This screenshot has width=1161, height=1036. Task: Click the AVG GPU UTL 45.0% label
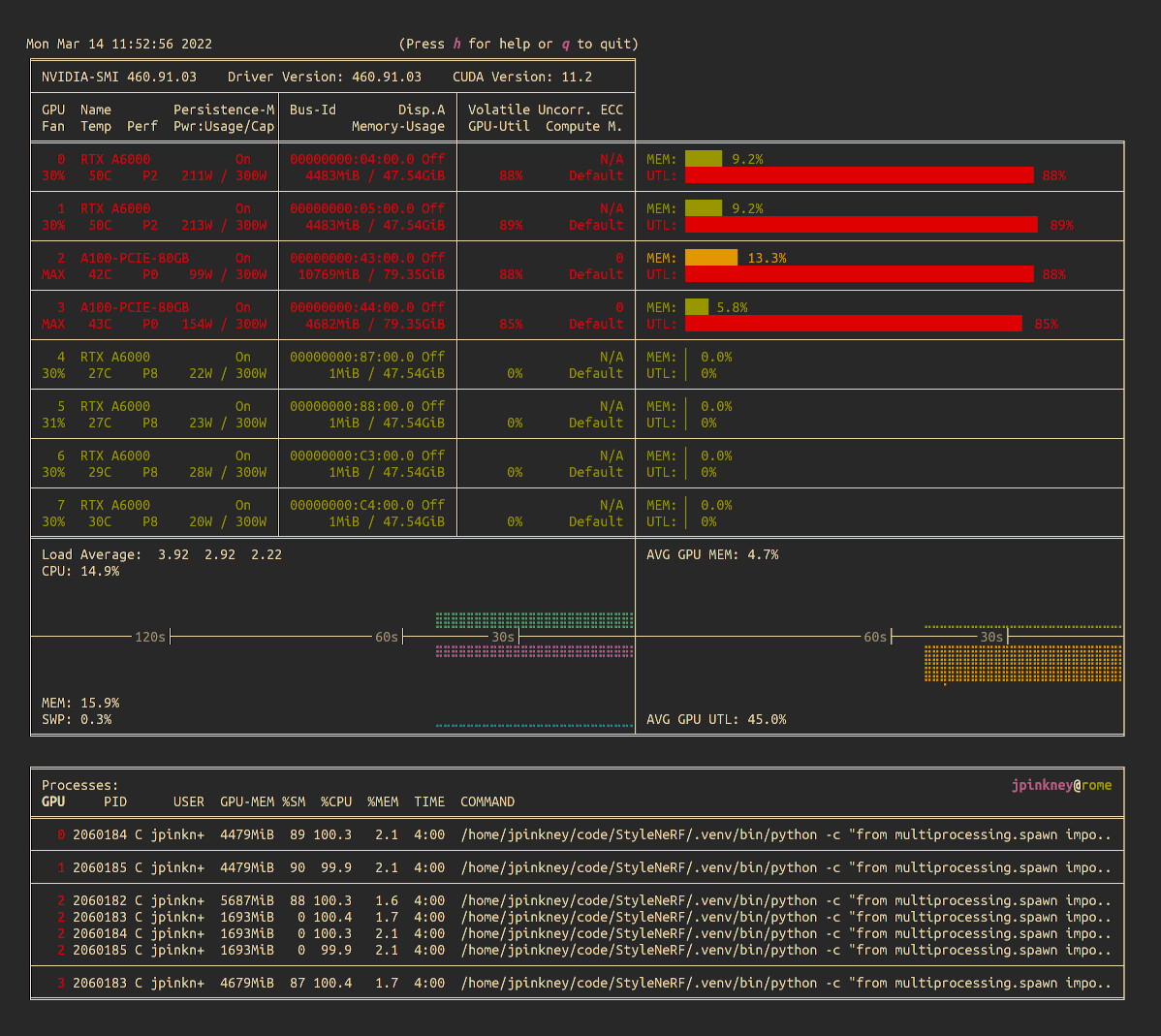pyautogui.click(x=716, y=719)
